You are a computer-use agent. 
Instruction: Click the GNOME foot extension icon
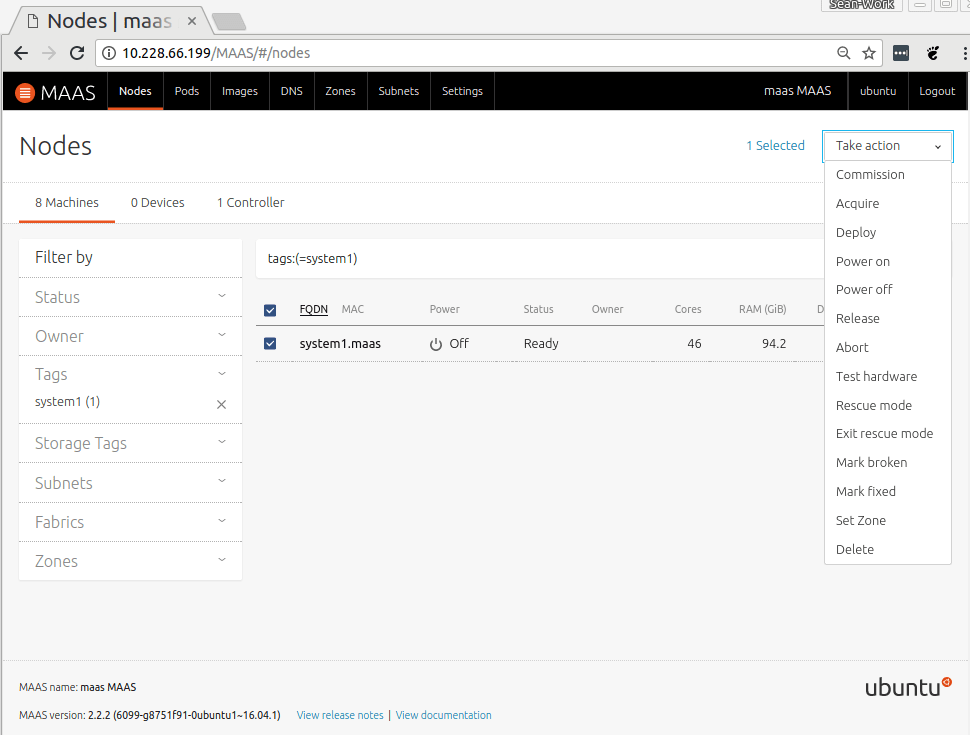click(933, 53)
